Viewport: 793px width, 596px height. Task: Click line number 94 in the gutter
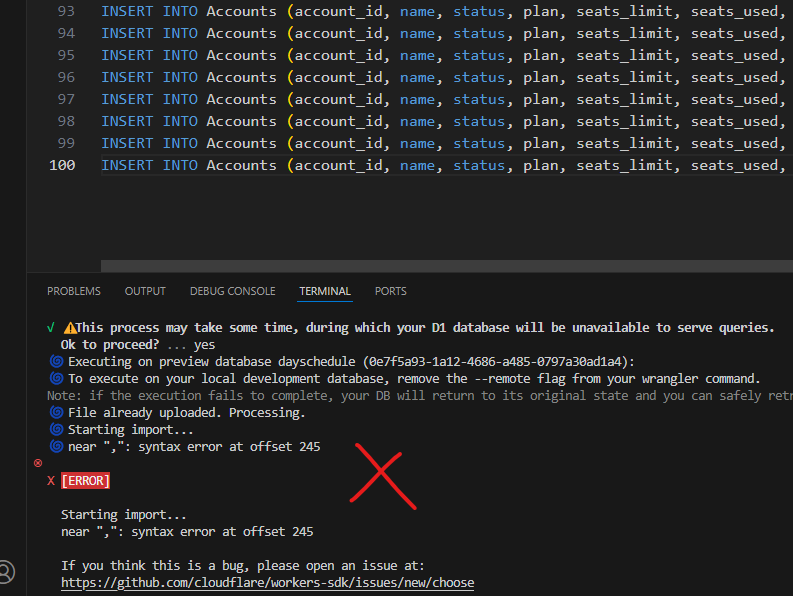66,33
